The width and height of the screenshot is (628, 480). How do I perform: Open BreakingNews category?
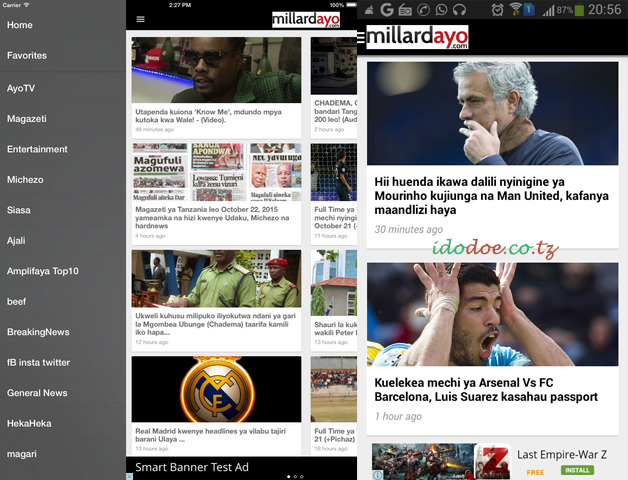(x=62, y=332)
